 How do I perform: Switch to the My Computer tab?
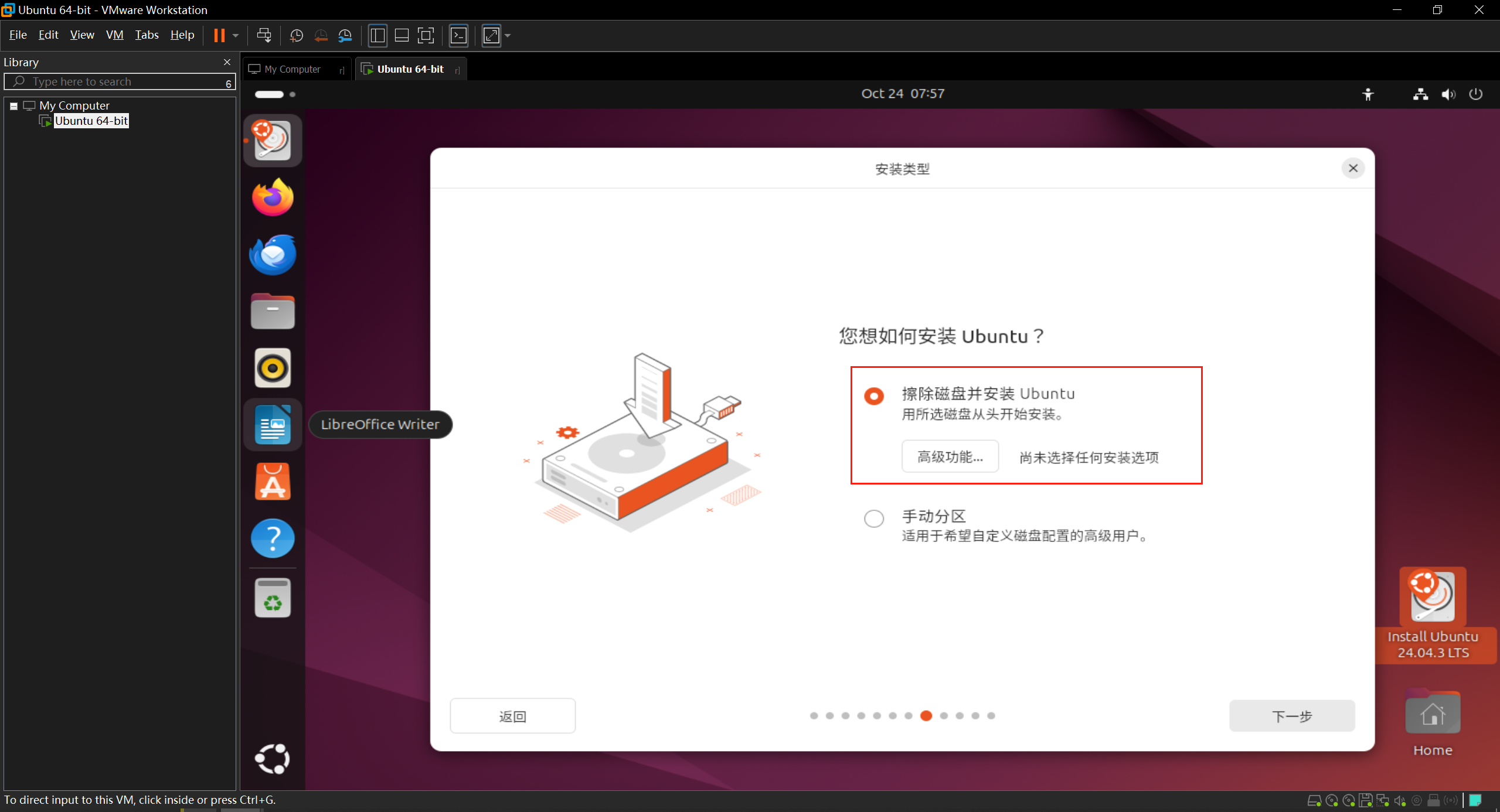[x=292, y=69]
